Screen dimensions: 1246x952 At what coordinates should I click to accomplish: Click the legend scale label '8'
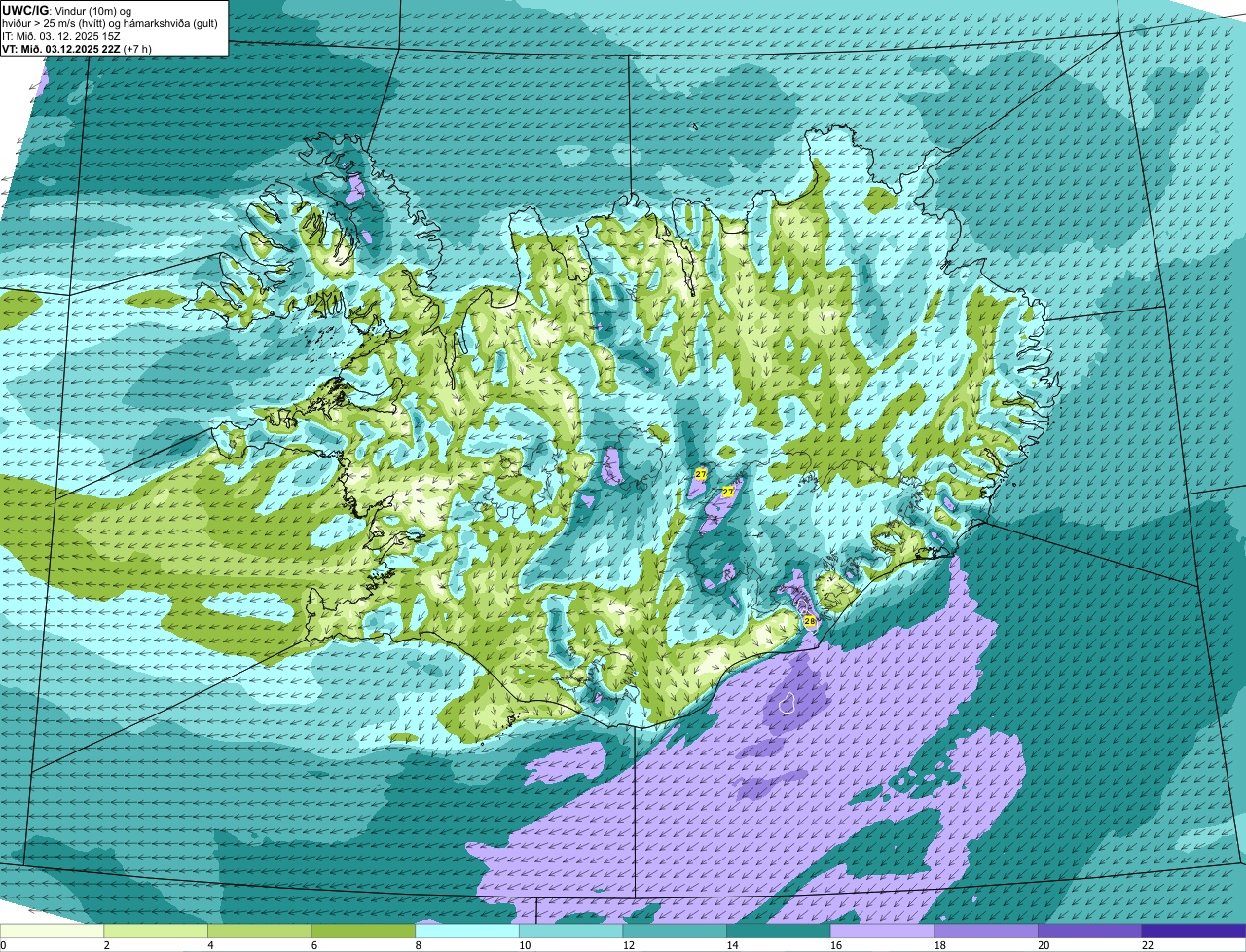click(x=418, y=945)
